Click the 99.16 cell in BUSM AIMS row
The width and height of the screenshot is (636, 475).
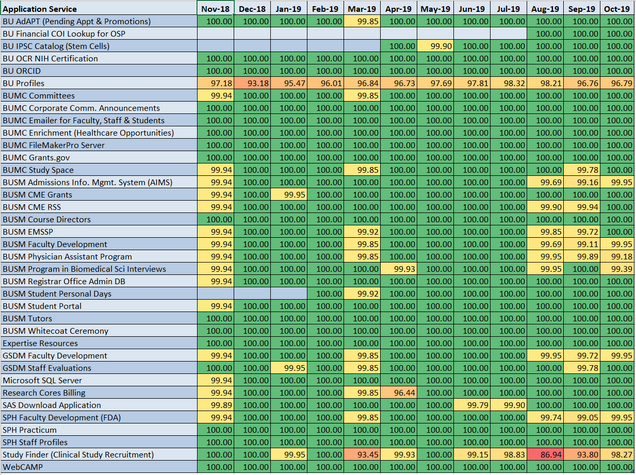click(x=582, y=182)
